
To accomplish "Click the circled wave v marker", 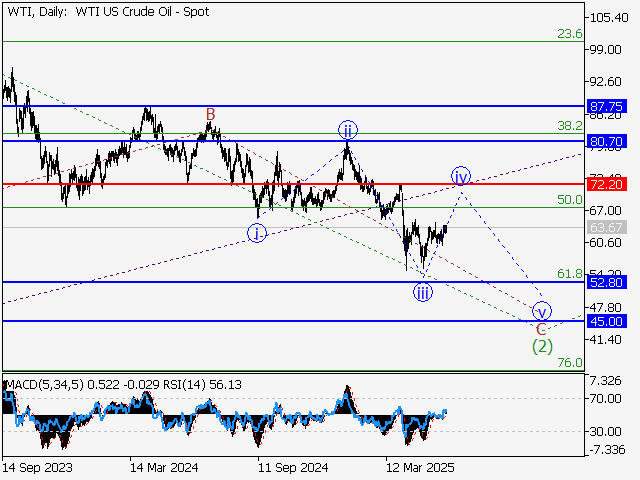I will 541,310.
